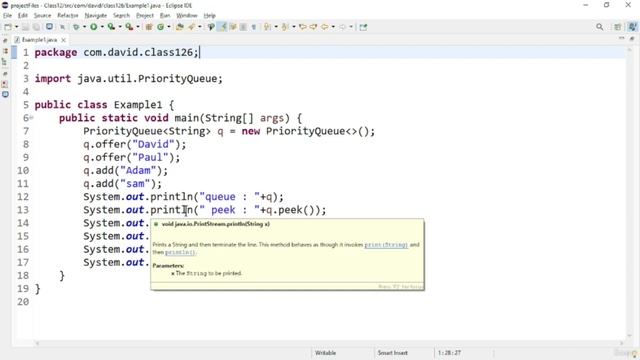Viewport: 640px width, 360px height.
Task: Toggle Mark Occurrences icon
Action: [x=211, y=27]
